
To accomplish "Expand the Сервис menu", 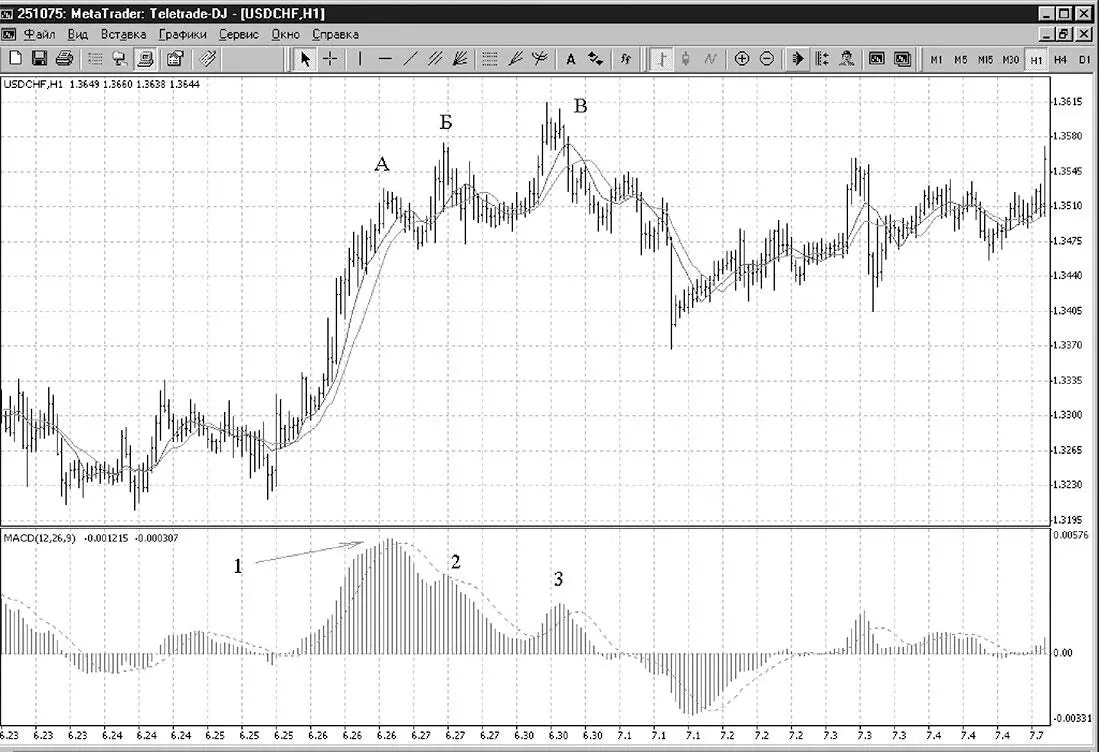I will [238, 34].
